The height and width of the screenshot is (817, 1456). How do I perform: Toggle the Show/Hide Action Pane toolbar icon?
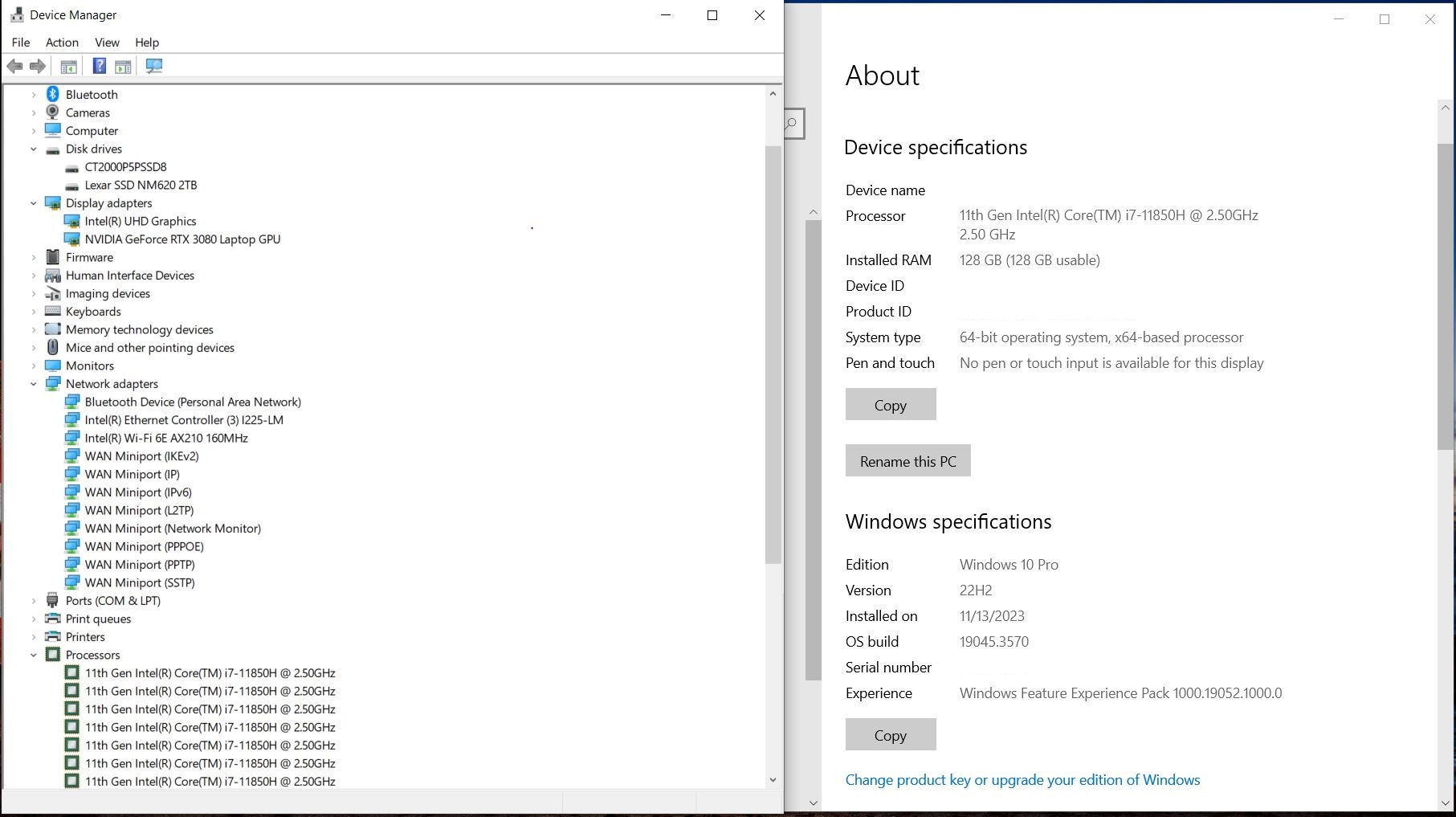pyautogui.click(x=123, y=66)
